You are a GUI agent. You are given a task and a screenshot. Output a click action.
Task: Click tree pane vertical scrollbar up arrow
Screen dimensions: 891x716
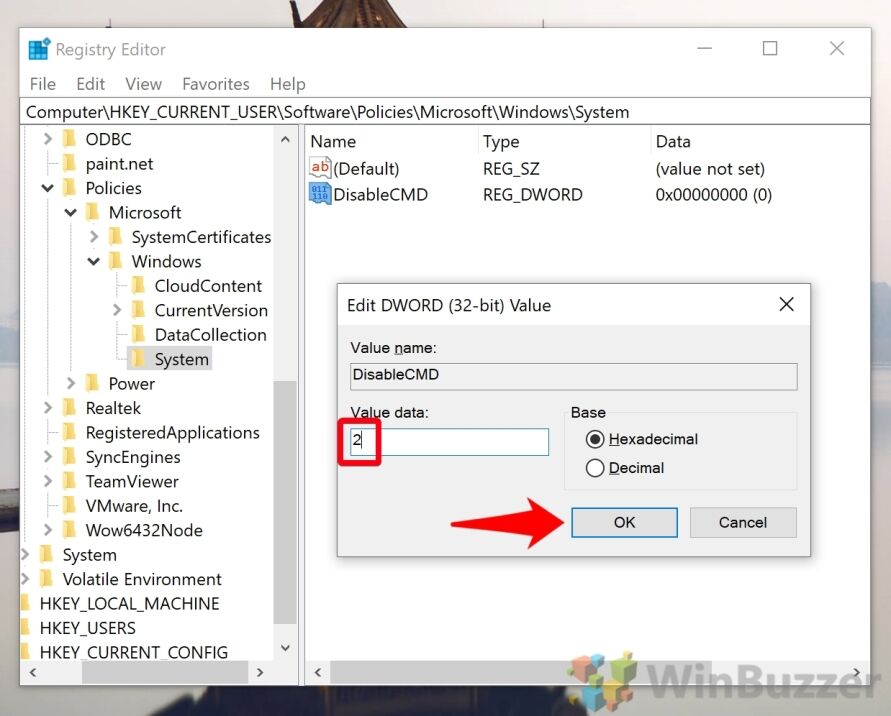point(285,139)
